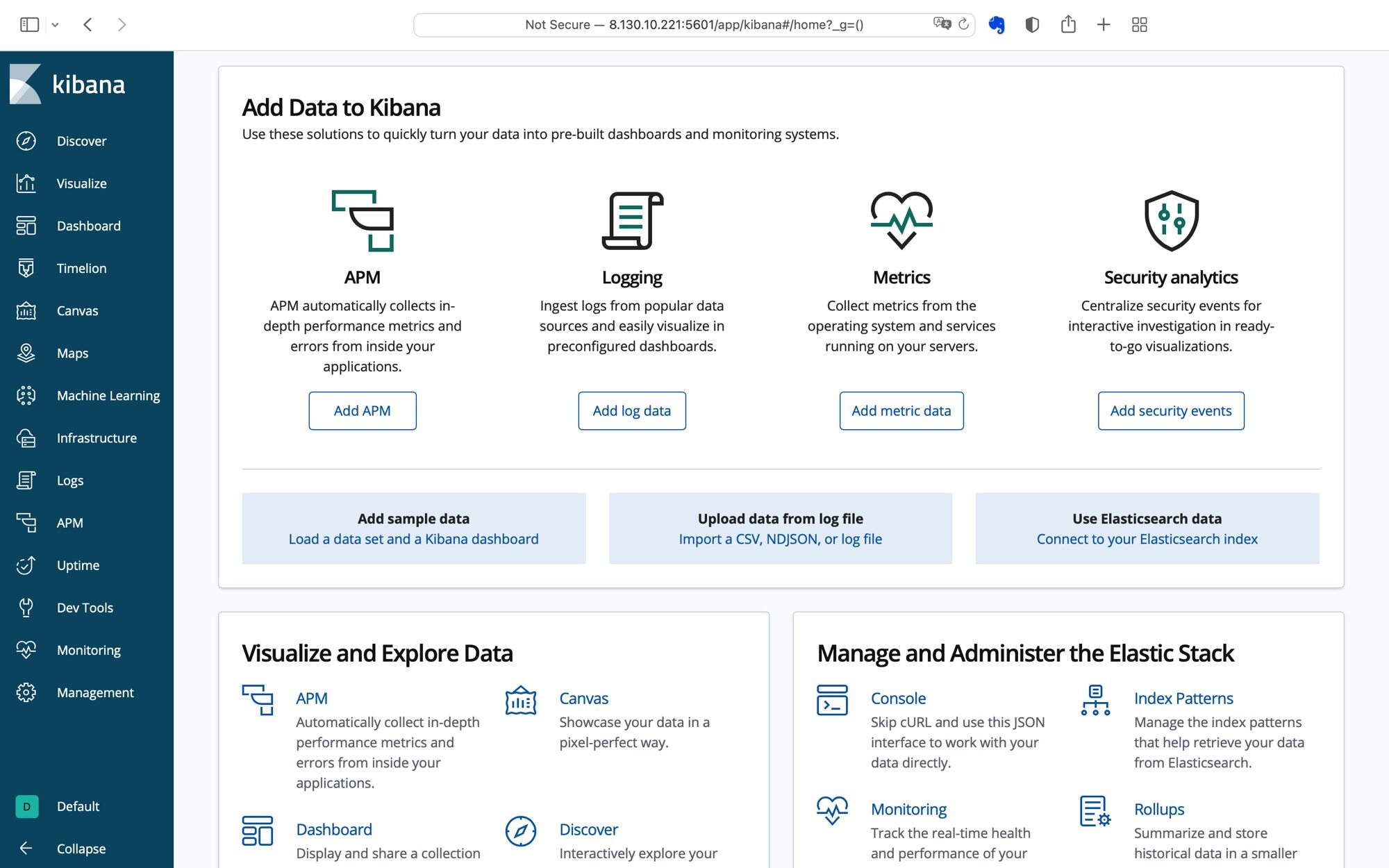Open Maps from the sidebar

(x=72, y=353)
